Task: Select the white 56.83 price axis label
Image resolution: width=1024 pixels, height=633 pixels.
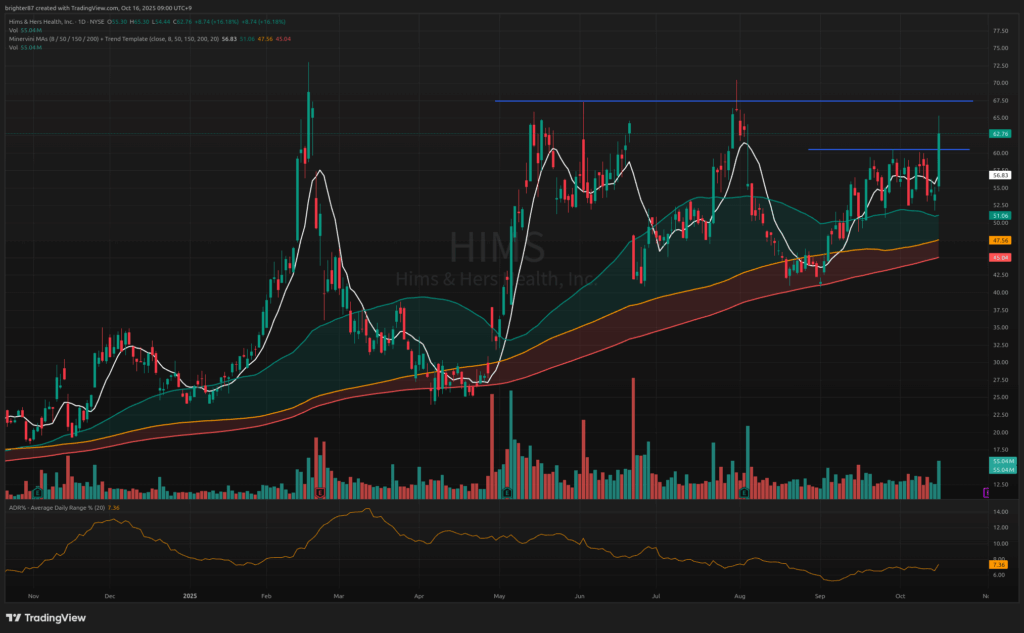Action: coord(999,175)
